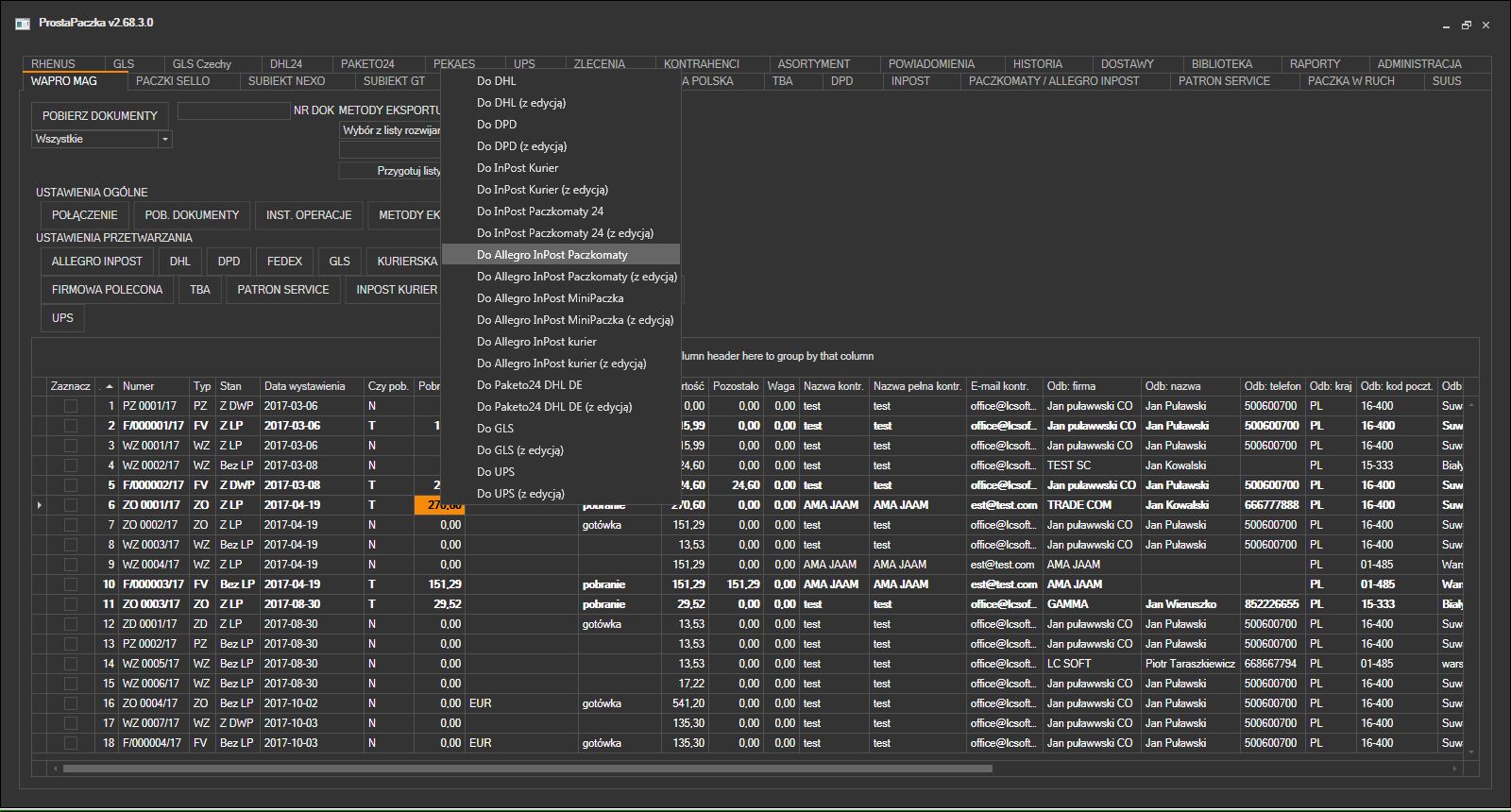The height and width of the screenshot is (812, 1511).
Task: Click the horizontal scrollbar of the grid
Action: coord(527,769)
